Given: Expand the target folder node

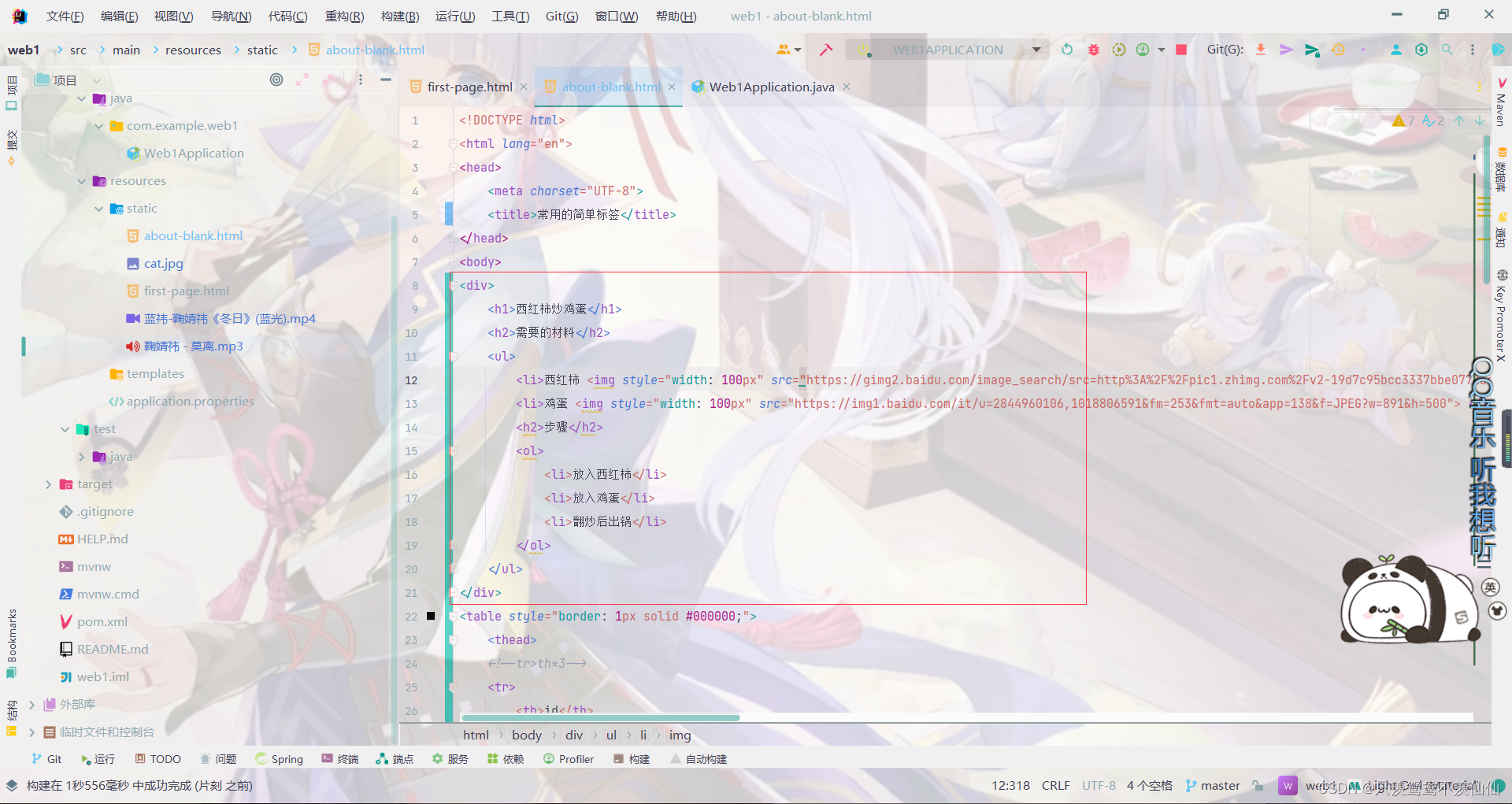Looking at the screenshot, I should point(48,484).
